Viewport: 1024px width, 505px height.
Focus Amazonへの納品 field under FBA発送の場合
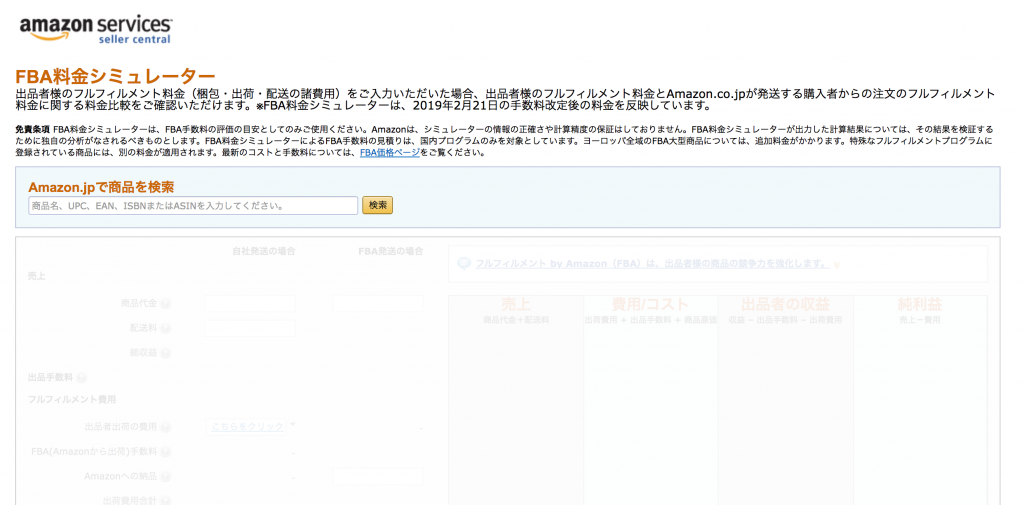(378, 477)
